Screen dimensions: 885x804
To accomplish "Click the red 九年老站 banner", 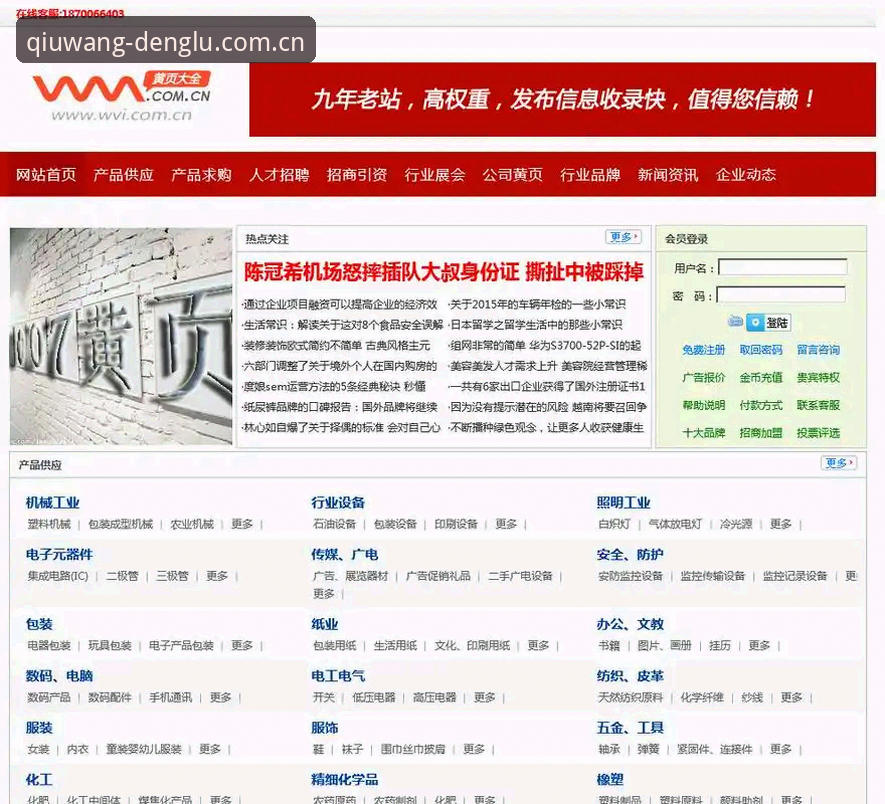I will click(562, 99).
